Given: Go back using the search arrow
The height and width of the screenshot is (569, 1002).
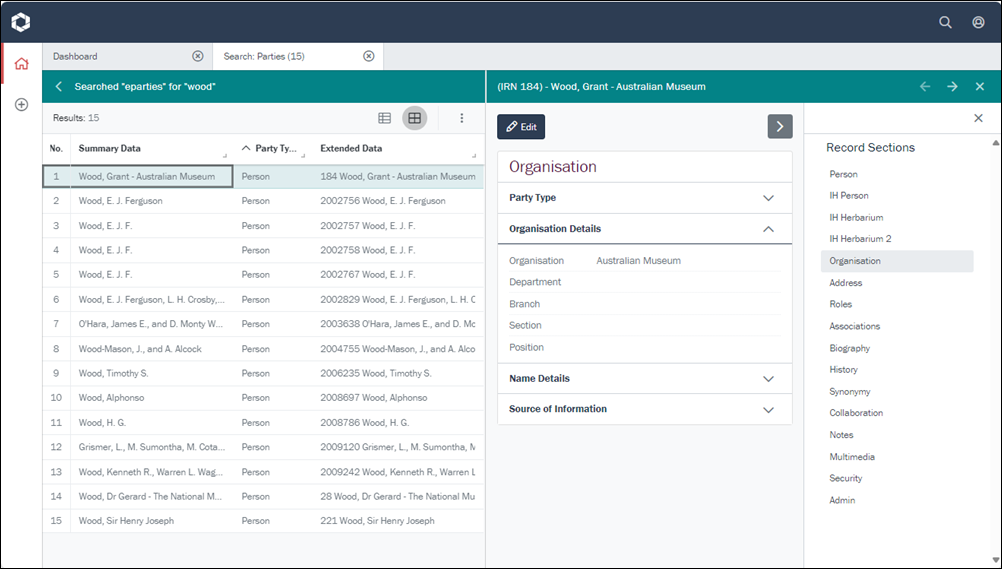Looking at the screenshot, I should [x=59, y=87].
